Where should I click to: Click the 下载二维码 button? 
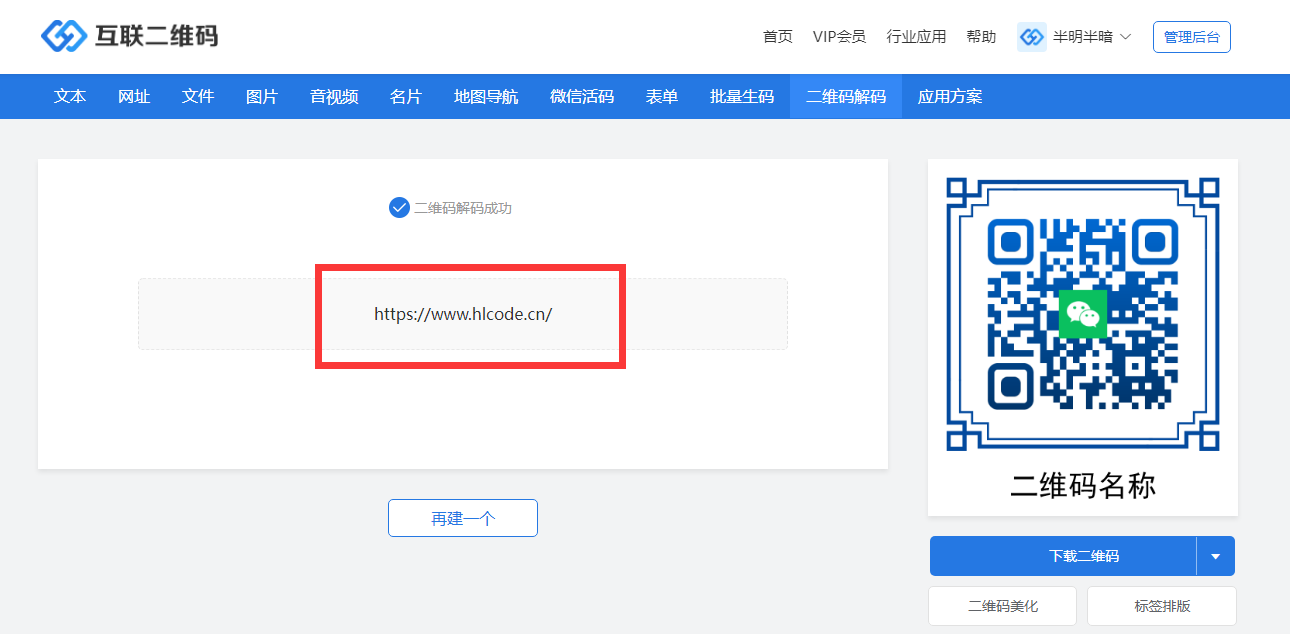click(1063, 556)
